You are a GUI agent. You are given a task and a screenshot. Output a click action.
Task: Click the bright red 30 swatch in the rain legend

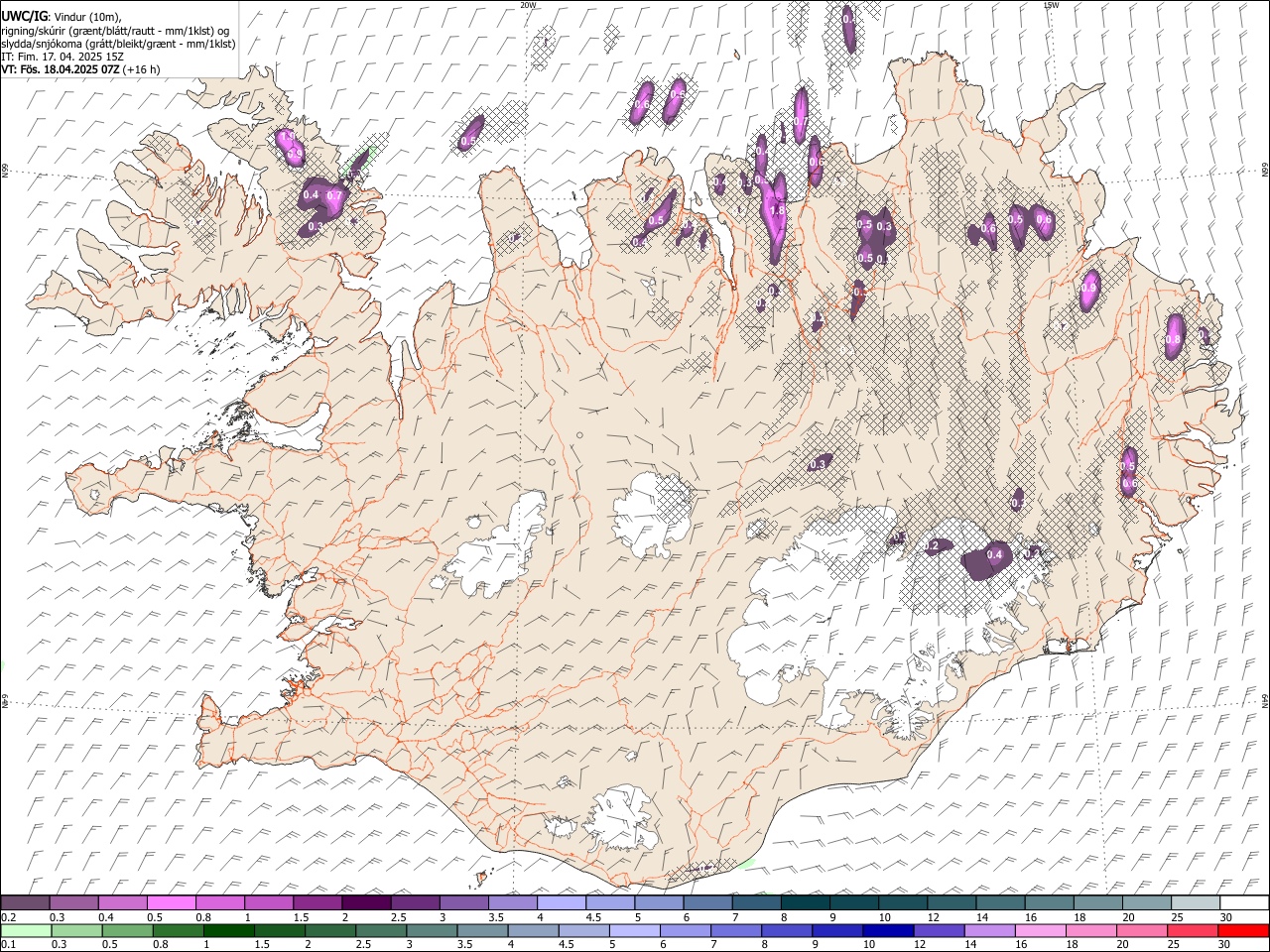point(1243,931)
